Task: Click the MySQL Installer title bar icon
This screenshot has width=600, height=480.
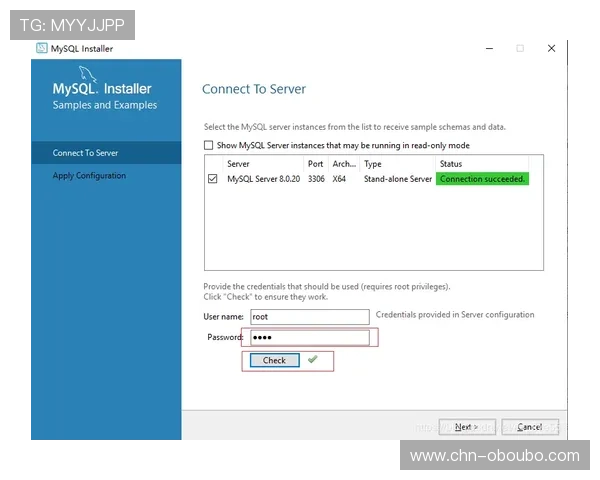Action: (x=41, y=48)
